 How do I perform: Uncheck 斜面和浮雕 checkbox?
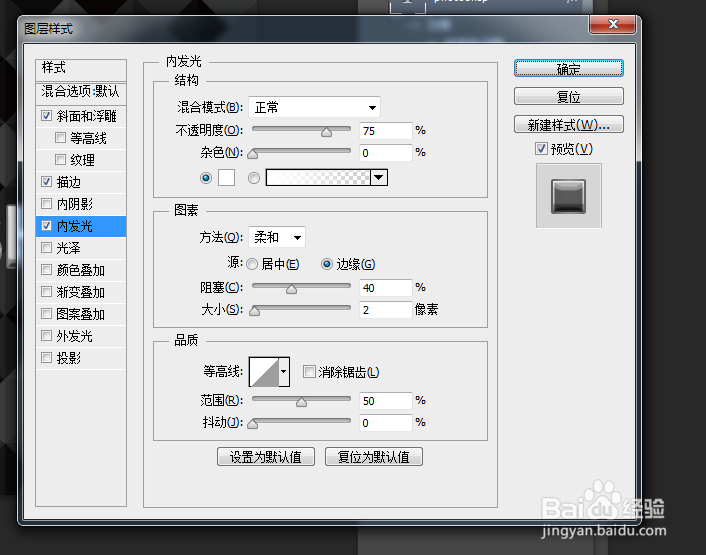(46, 116)
